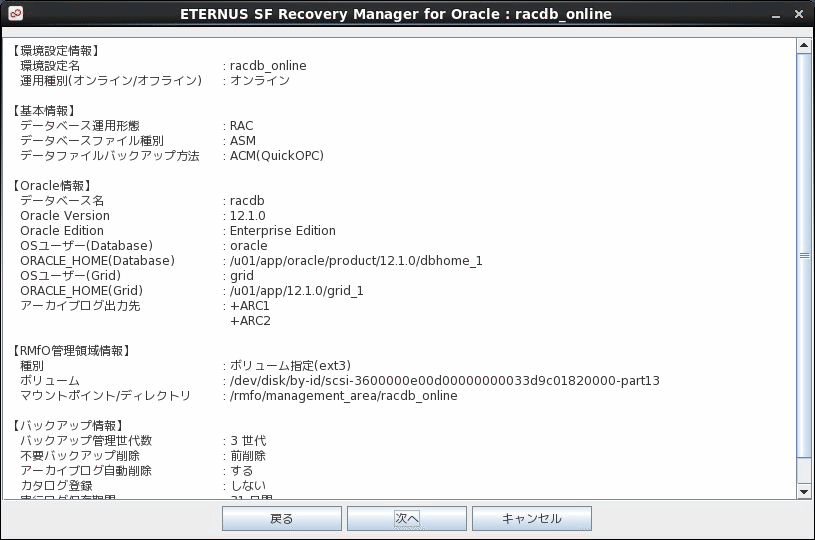Click the OSユーザー(Grid) label
Image resolution: width=815 pixels, height=540 pixels.
click(x=71, y=276)
